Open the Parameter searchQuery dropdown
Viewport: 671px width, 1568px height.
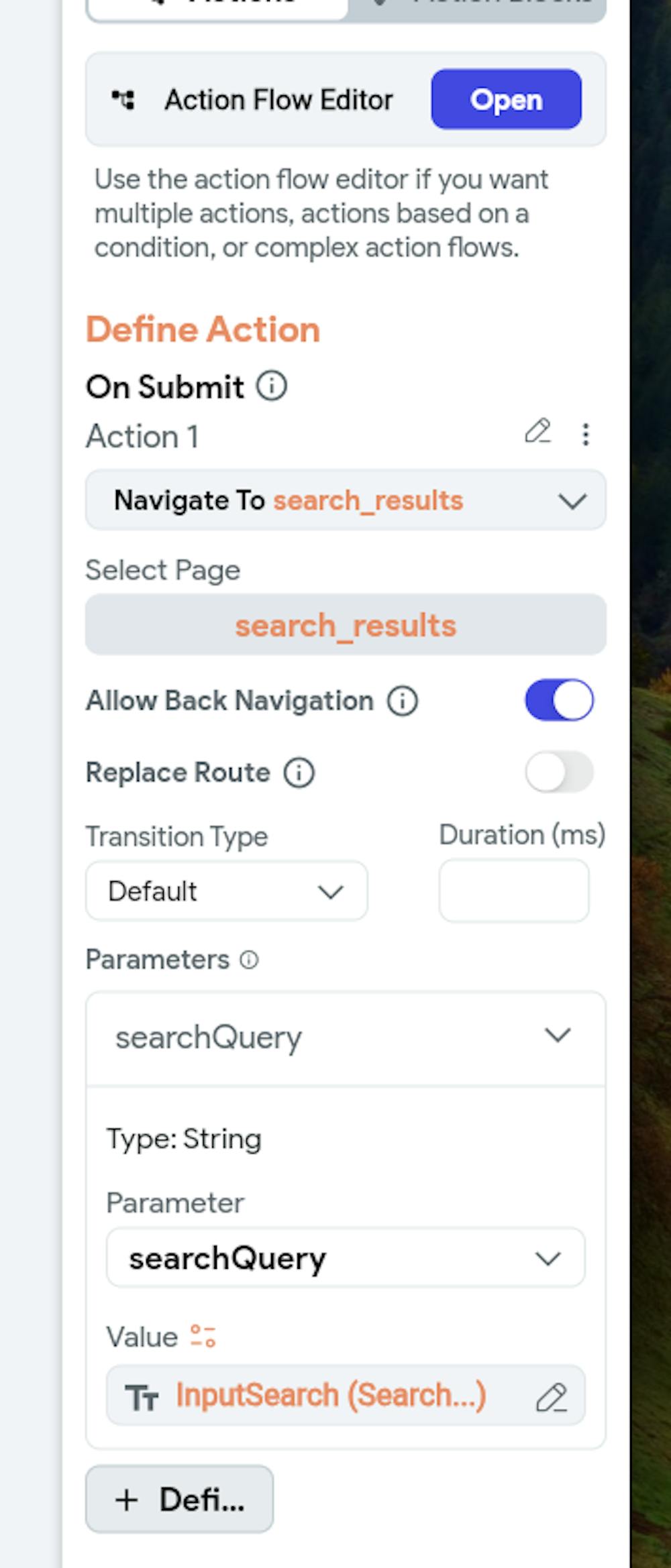tap(346, 1258)
